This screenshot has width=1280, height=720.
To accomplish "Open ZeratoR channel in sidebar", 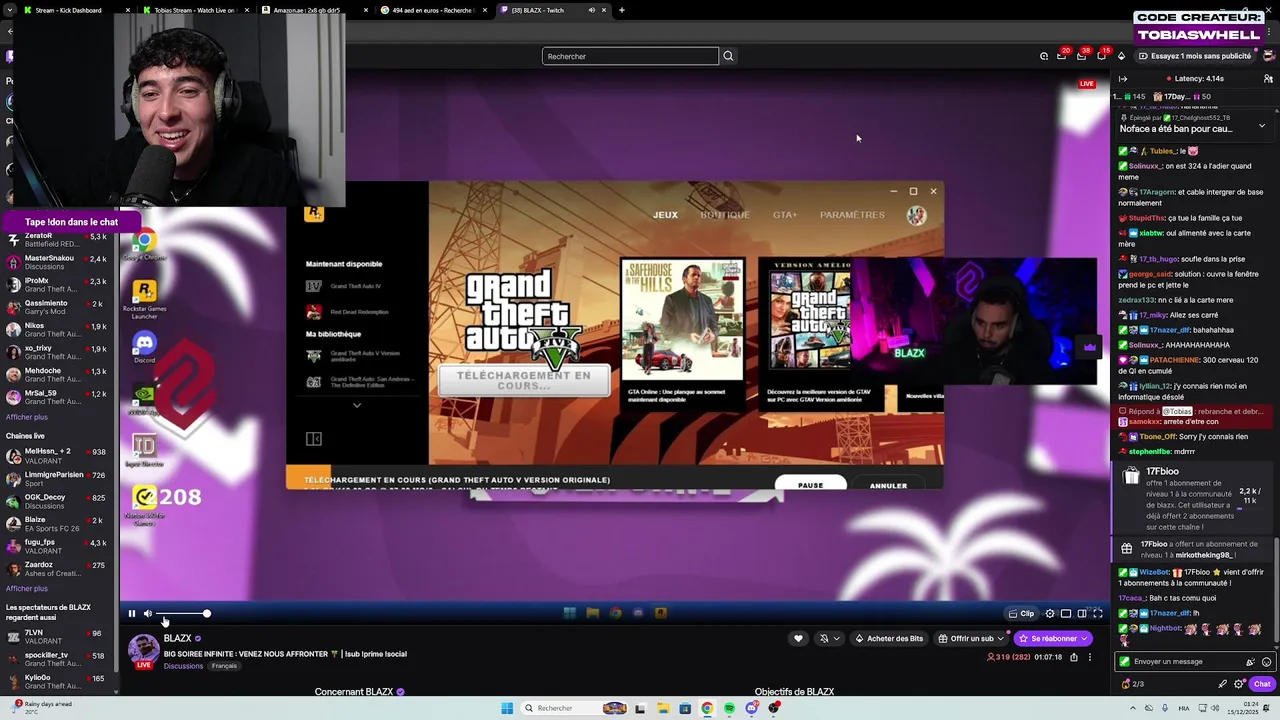I will pos(58,240).
